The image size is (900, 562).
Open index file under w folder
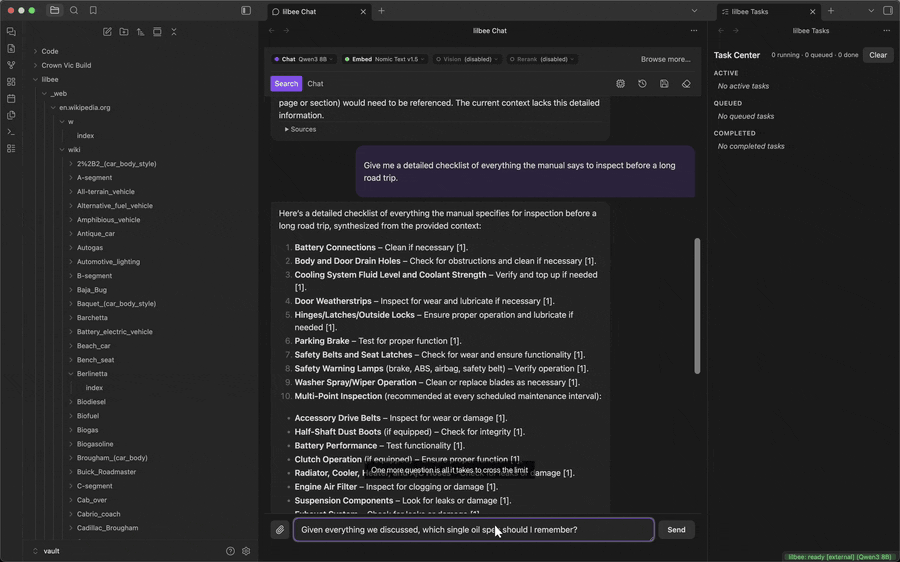click(85, 135)
